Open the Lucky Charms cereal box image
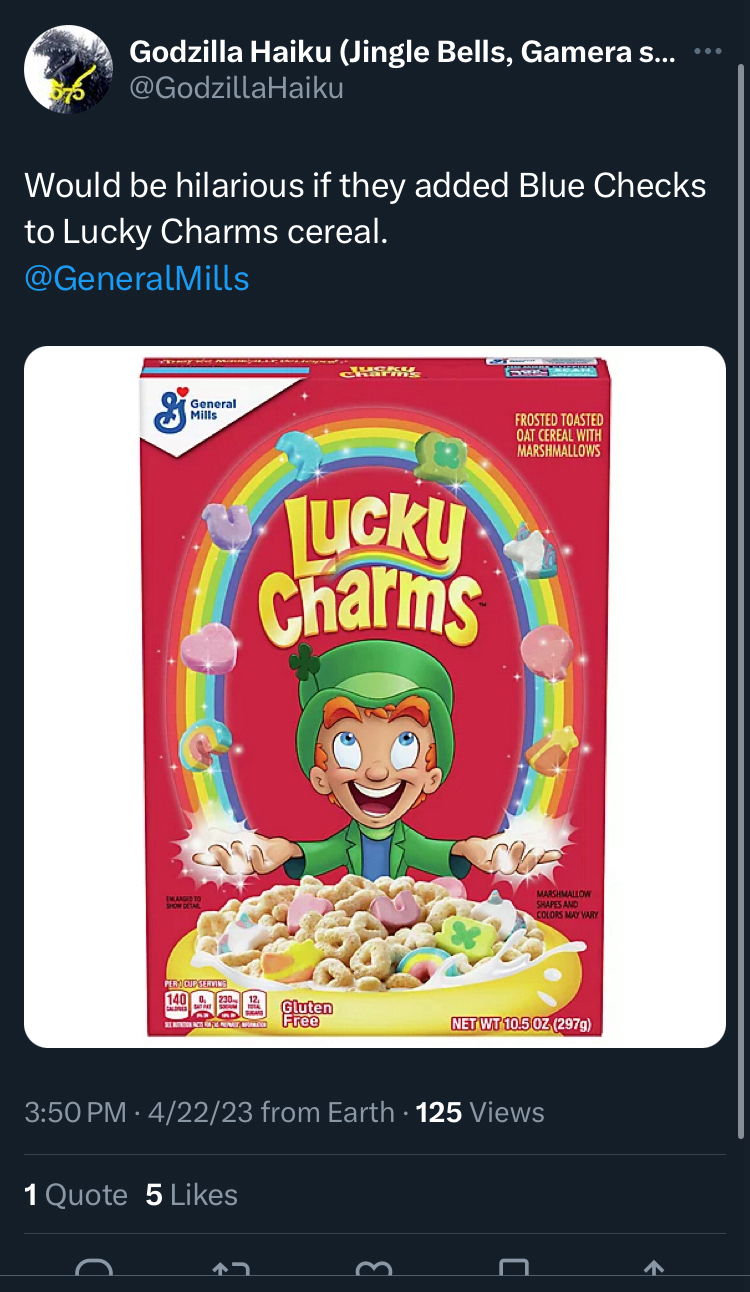 pos(375,697)
